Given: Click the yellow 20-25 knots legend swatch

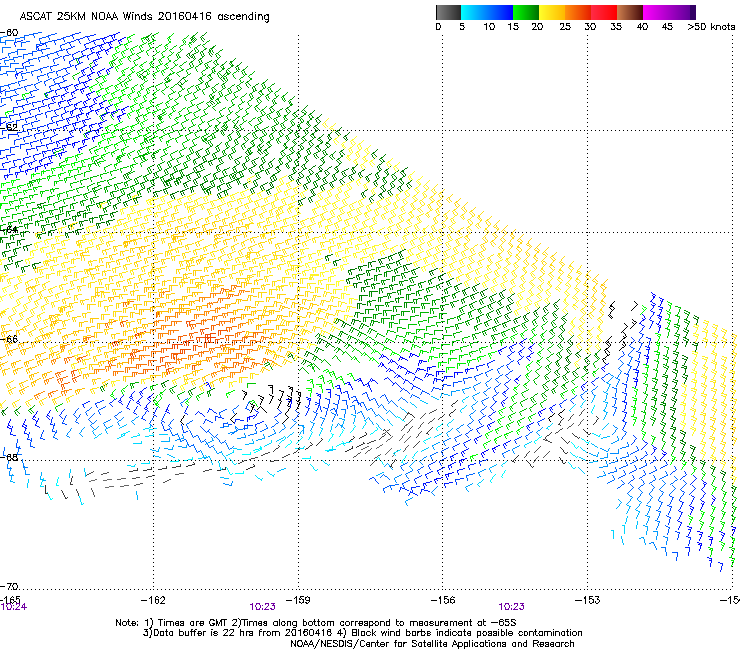Looking at the screenshot, I should tap(552, 12).
